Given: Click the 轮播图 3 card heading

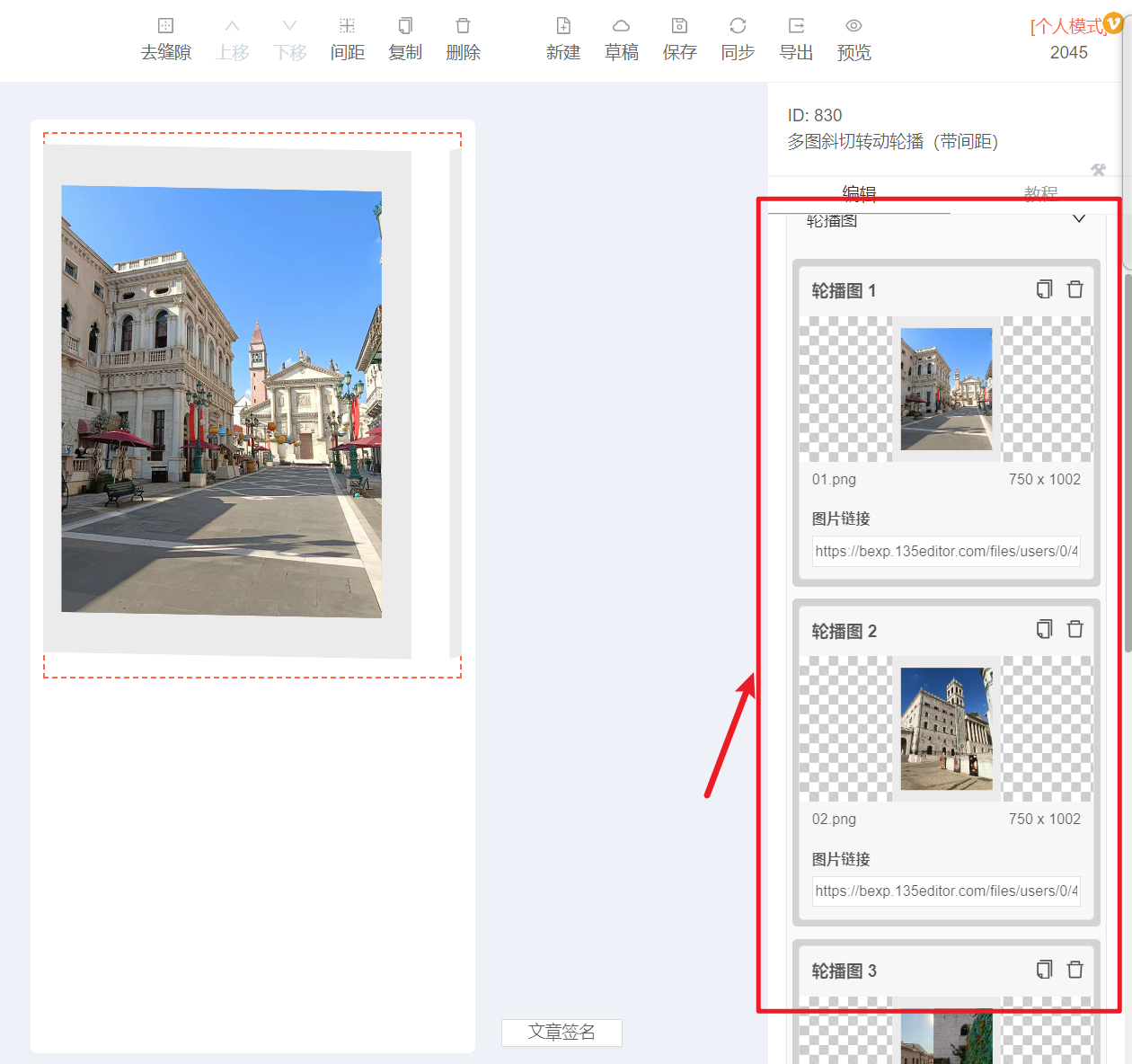Looking at the screenshot, I should click(x=844, y=971).
